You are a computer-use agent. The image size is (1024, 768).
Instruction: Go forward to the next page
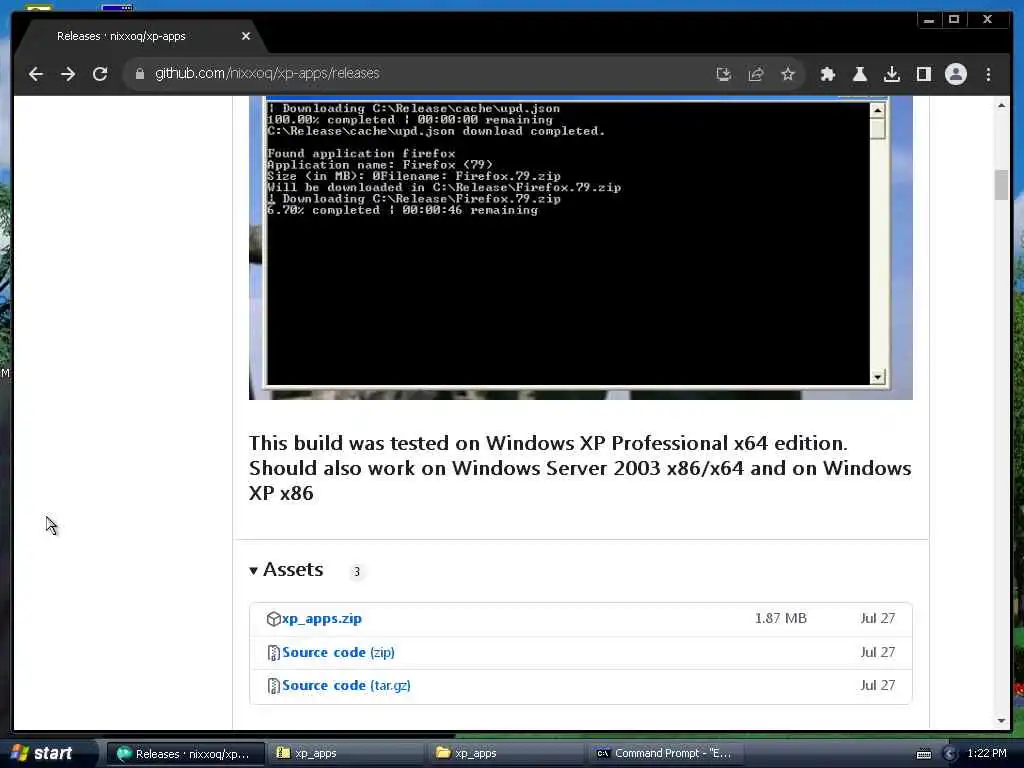pyautogui.click(x=68, y=74)
